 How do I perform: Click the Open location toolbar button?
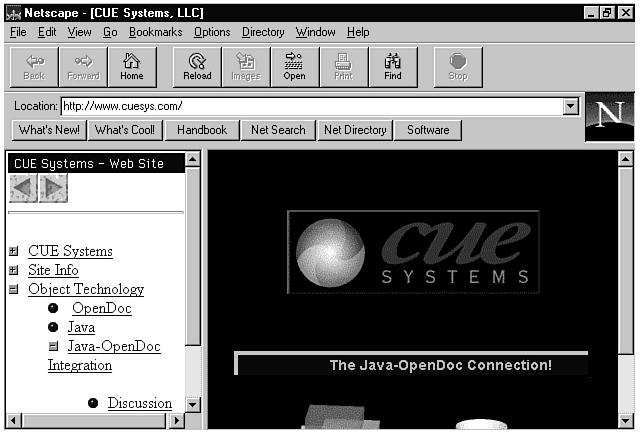coord(294,66)
